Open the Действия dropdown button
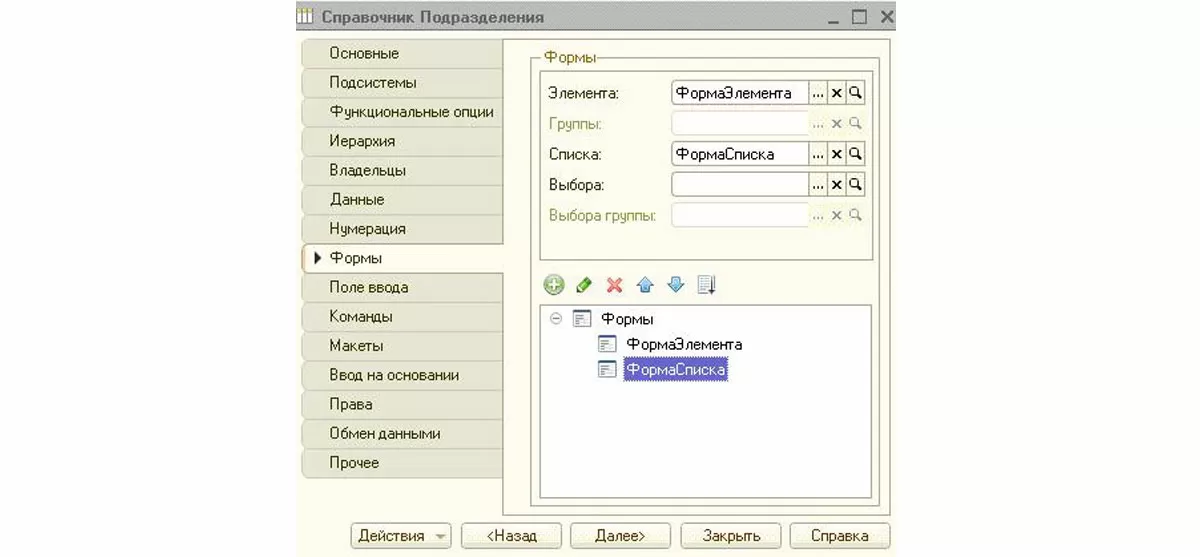 tap(401, 536)
